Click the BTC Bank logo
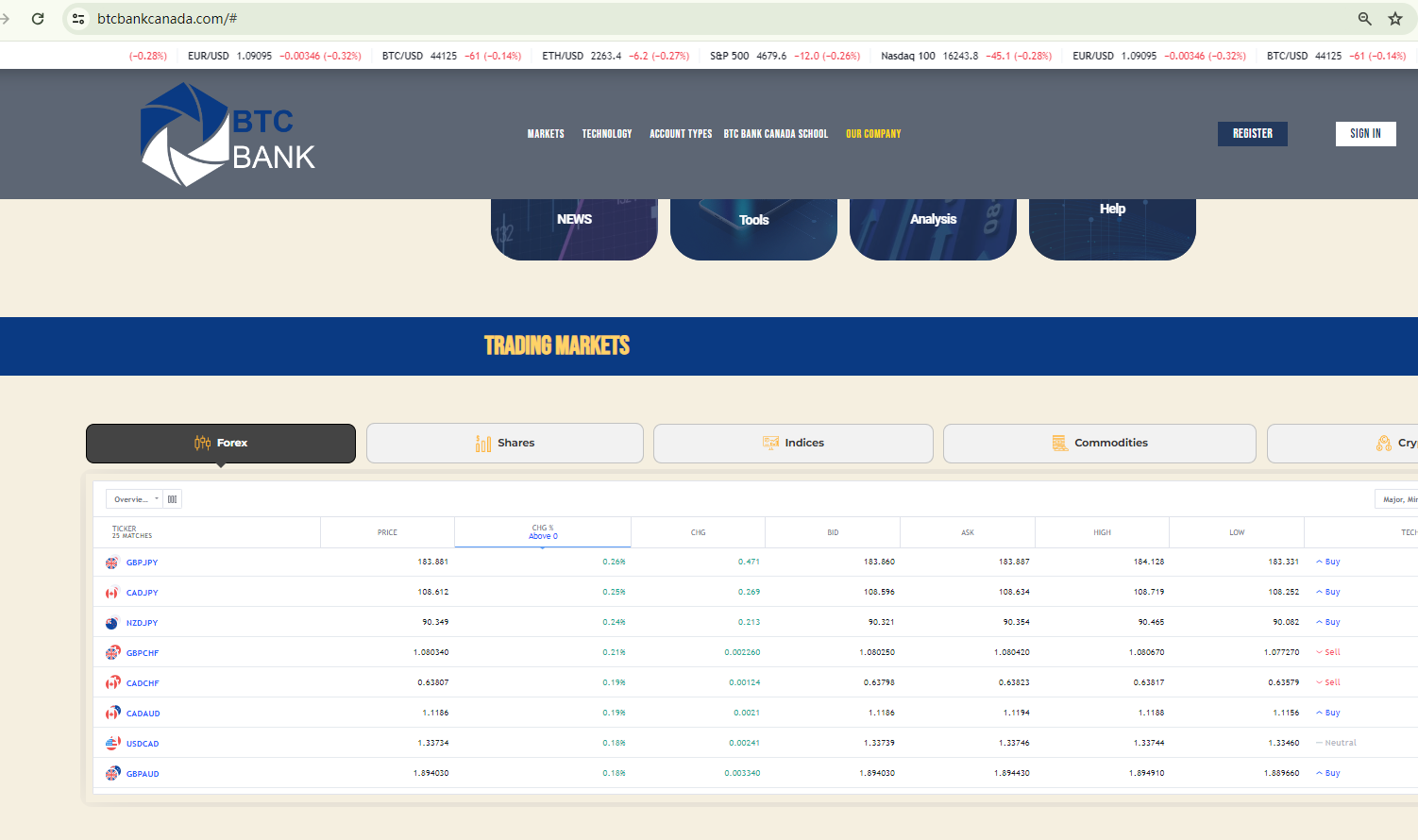Screen dimensions: 1418x840 (x=228, y=134)
